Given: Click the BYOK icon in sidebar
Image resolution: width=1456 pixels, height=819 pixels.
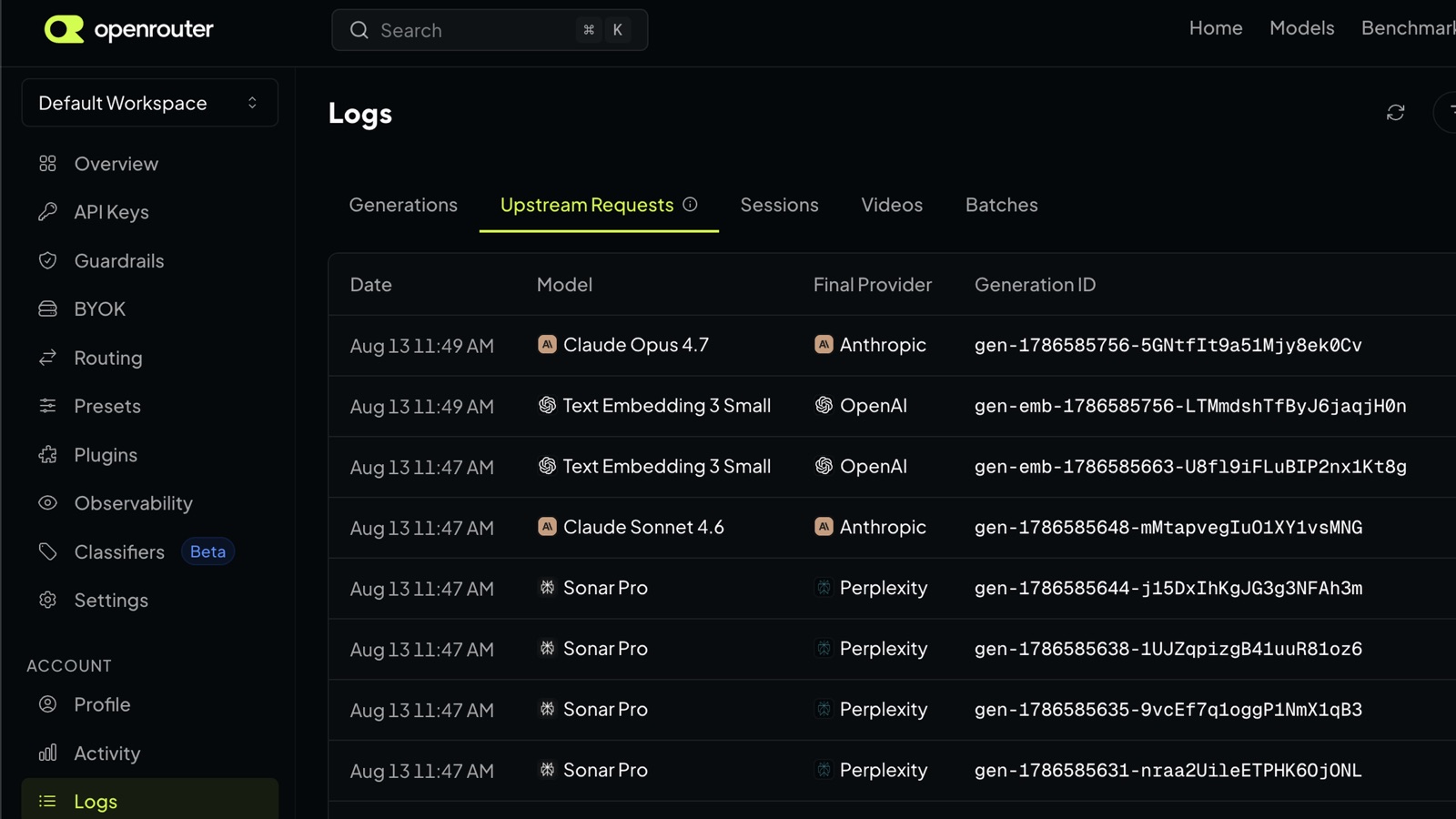Looking at the screenshot, I should coord(47,308).
